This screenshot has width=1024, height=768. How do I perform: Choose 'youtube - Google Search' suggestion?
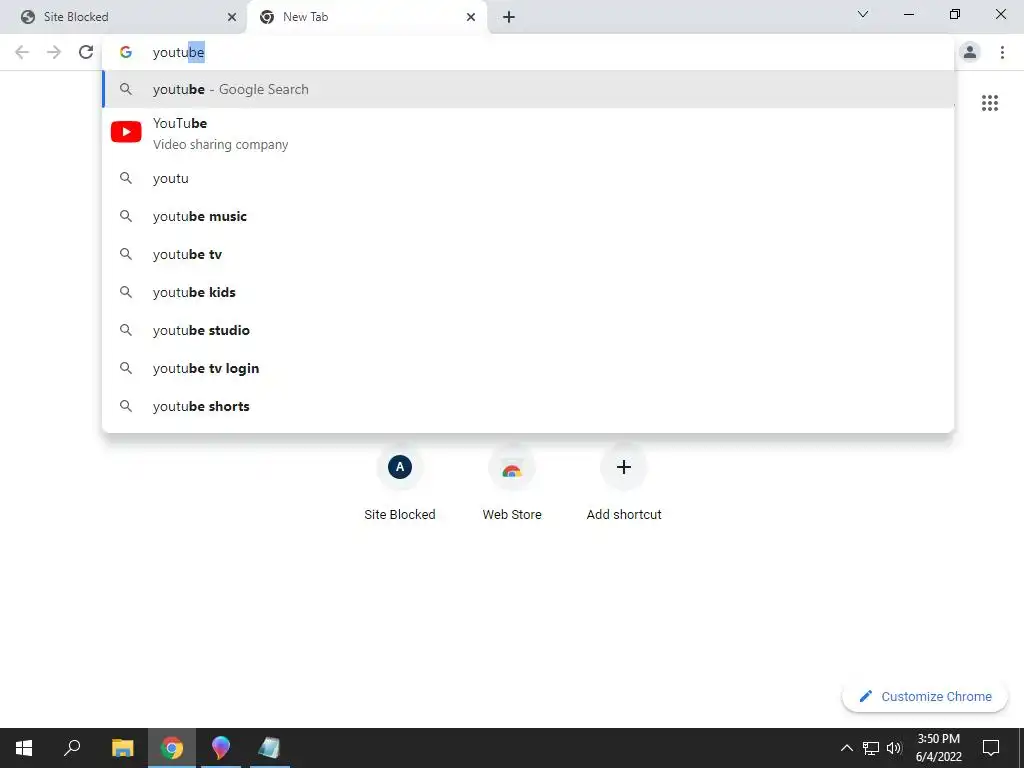(528, 89)
